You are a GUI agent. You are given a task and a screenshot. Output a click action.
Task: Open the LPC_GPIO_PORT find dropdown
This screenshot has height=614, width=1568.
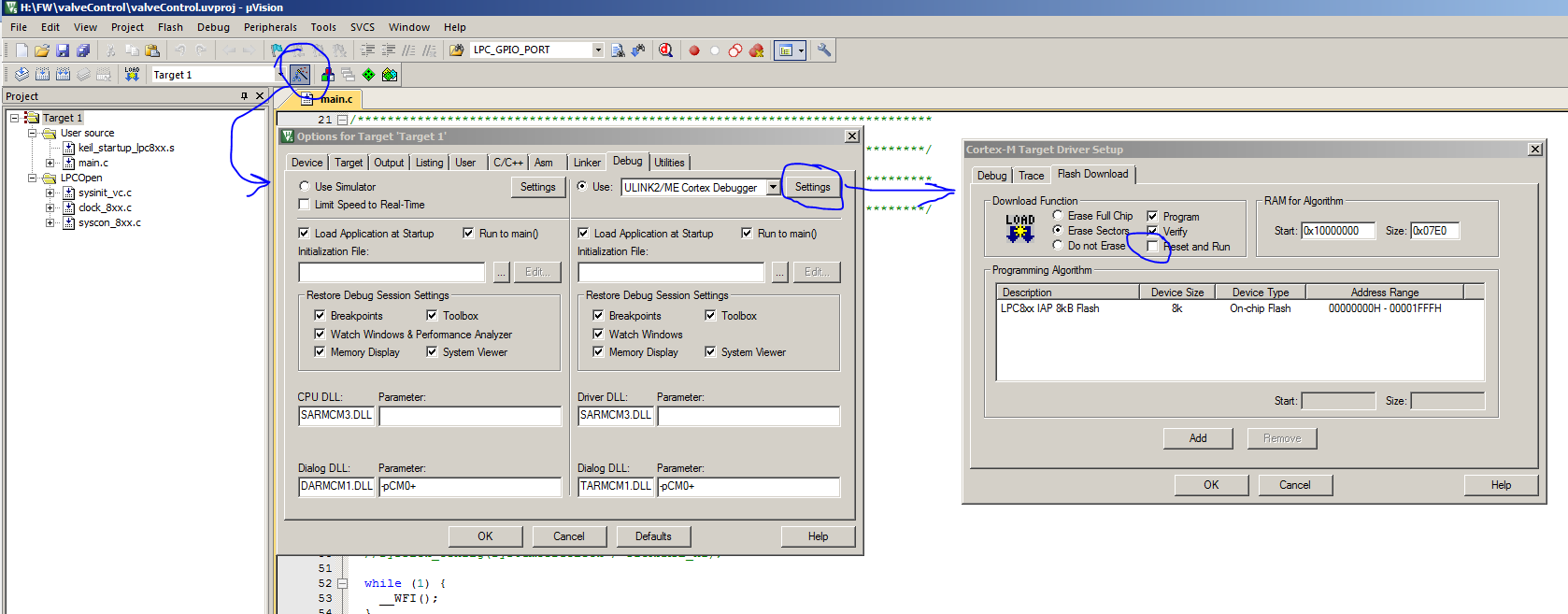coord(598,50)
